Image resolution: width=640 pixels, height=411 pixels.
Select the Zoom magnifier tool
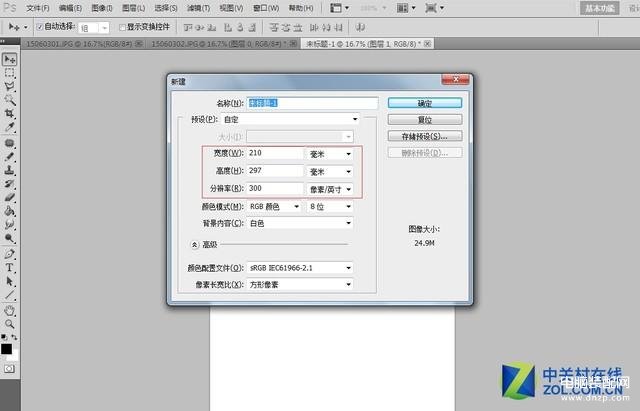coord(9,324)
